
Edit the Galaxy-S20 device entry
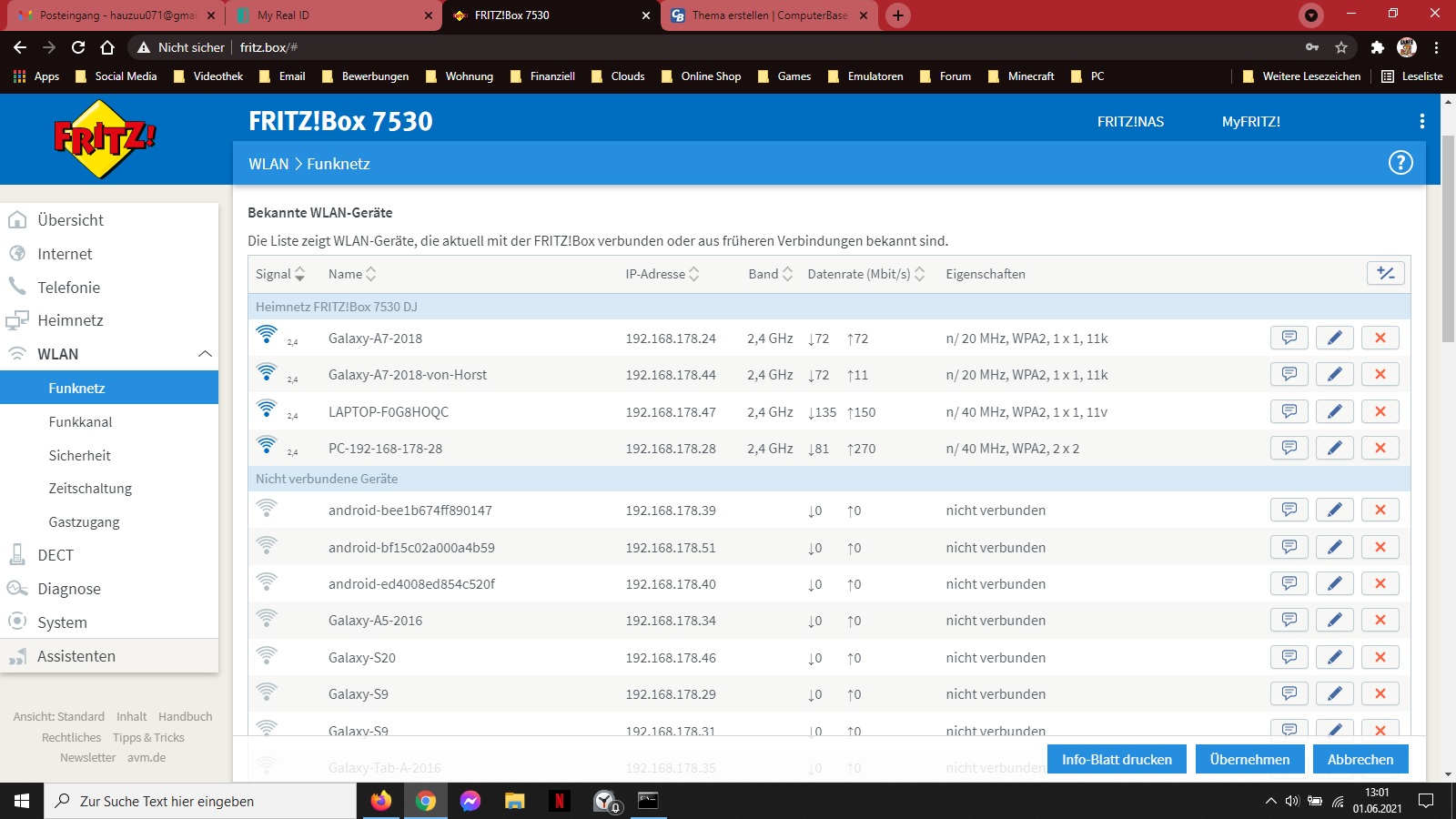coord(1335,657)
